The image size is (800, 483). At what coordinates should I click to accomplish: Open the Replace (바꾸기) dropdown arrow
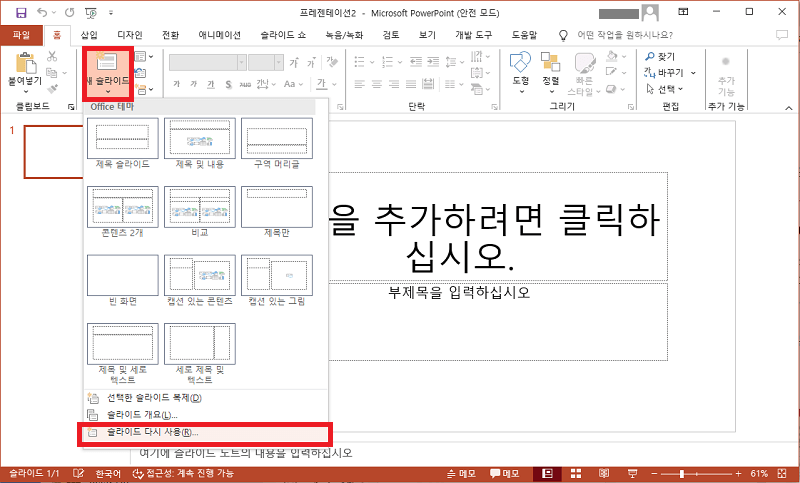pos(693,72)
